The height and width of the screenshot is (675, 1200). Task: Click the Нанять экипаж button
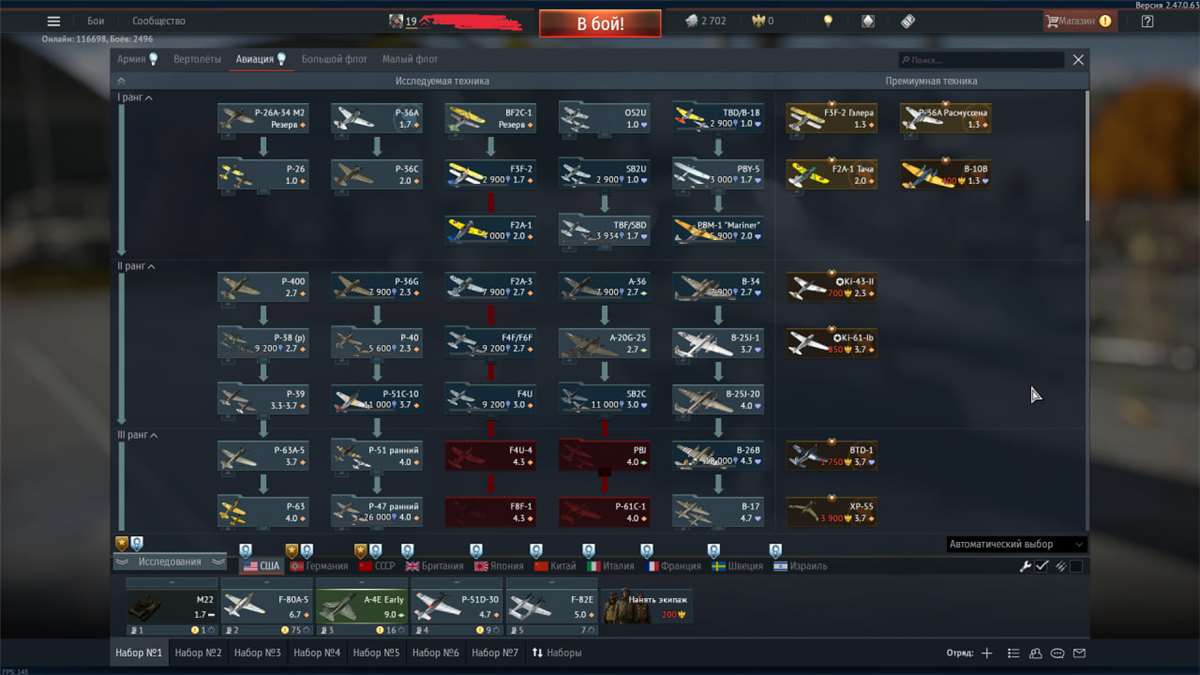646,605
